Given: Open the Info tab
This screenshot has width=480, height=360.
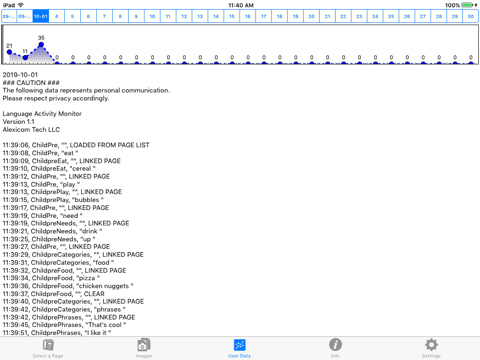Looking at the screenshot, I should [x=335, y=348].
